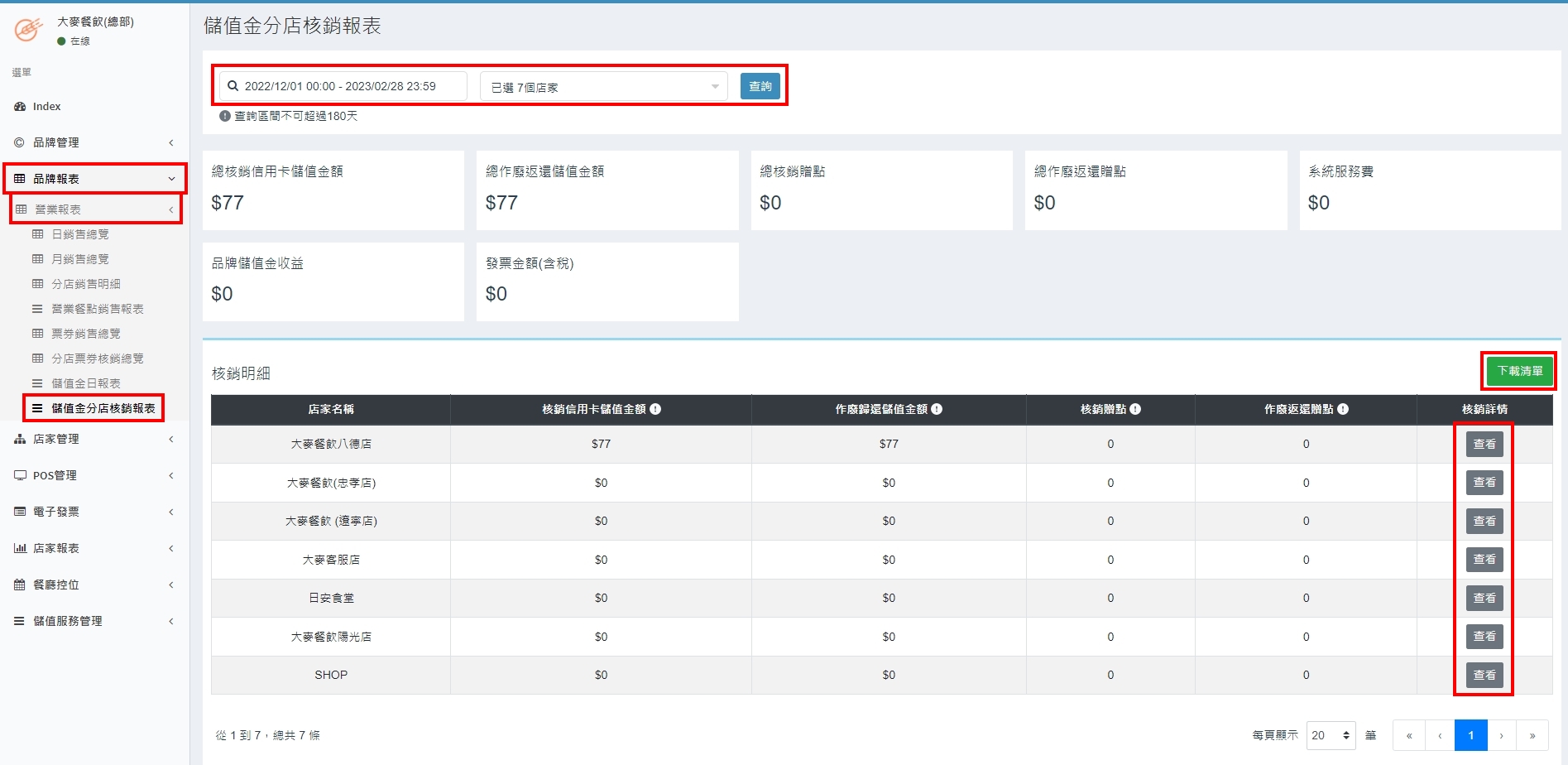Click the calendar icon beside 餐廳控位
This screenshot has width=1568, height=765.
pyautogui.click(x=20, y=585)
